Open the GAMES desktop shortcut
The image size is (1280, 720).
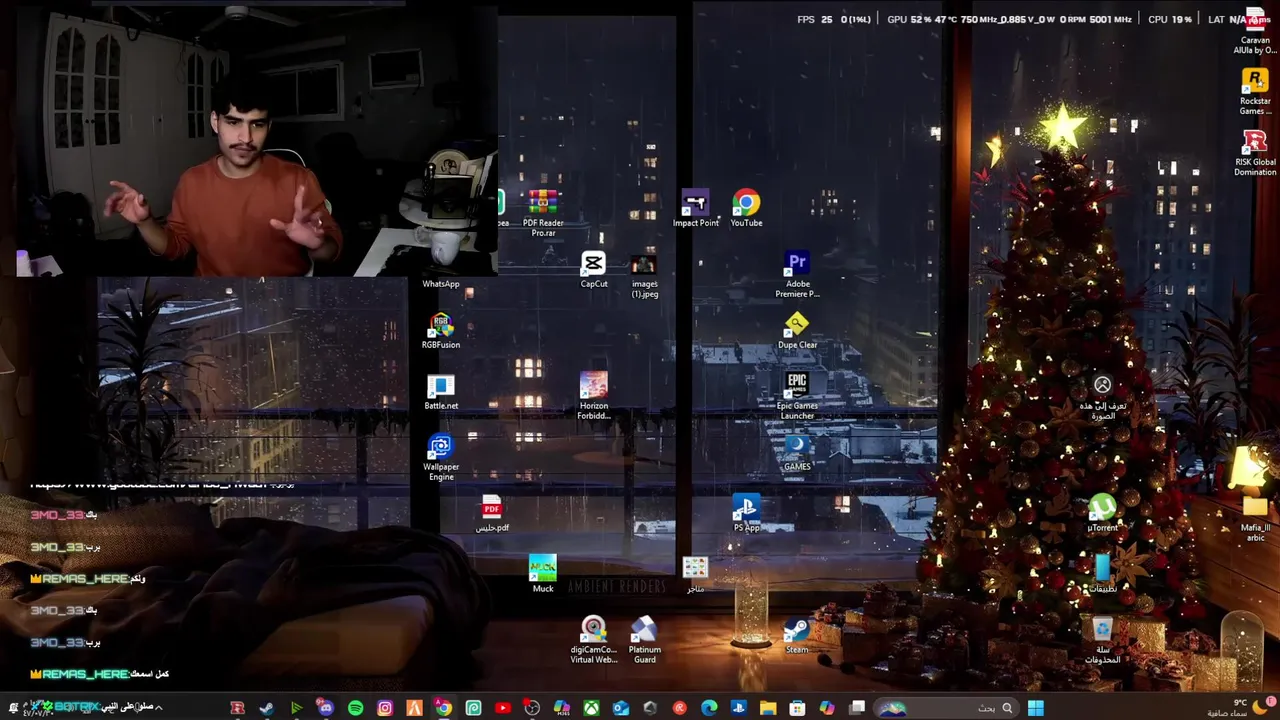797,453
